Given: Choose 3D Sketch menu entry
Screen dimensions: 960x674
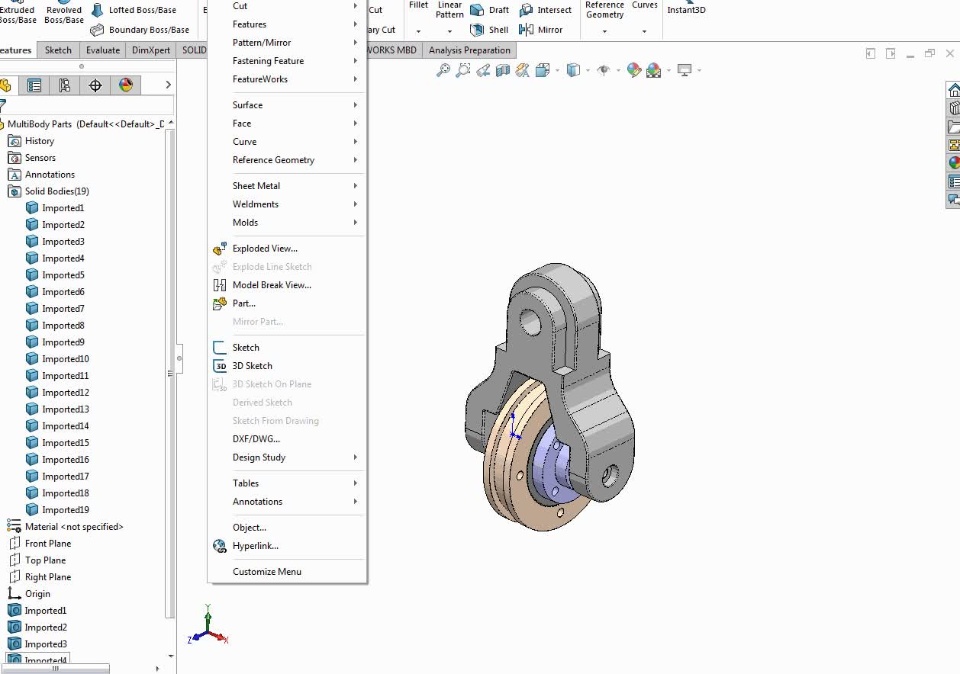Looking at the screenshot, I should pyautogui.click(x=252, y=366).
